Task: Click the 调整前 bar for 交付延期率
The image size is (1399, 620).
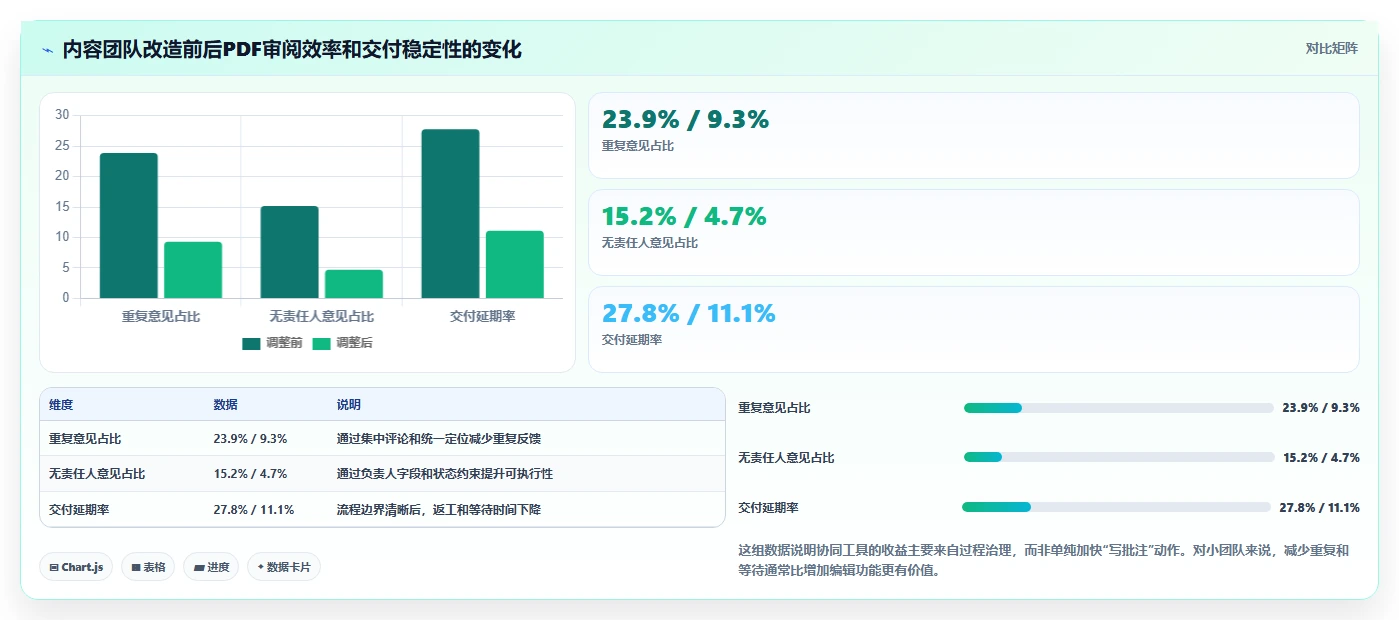Action: (x=450, y=214)
